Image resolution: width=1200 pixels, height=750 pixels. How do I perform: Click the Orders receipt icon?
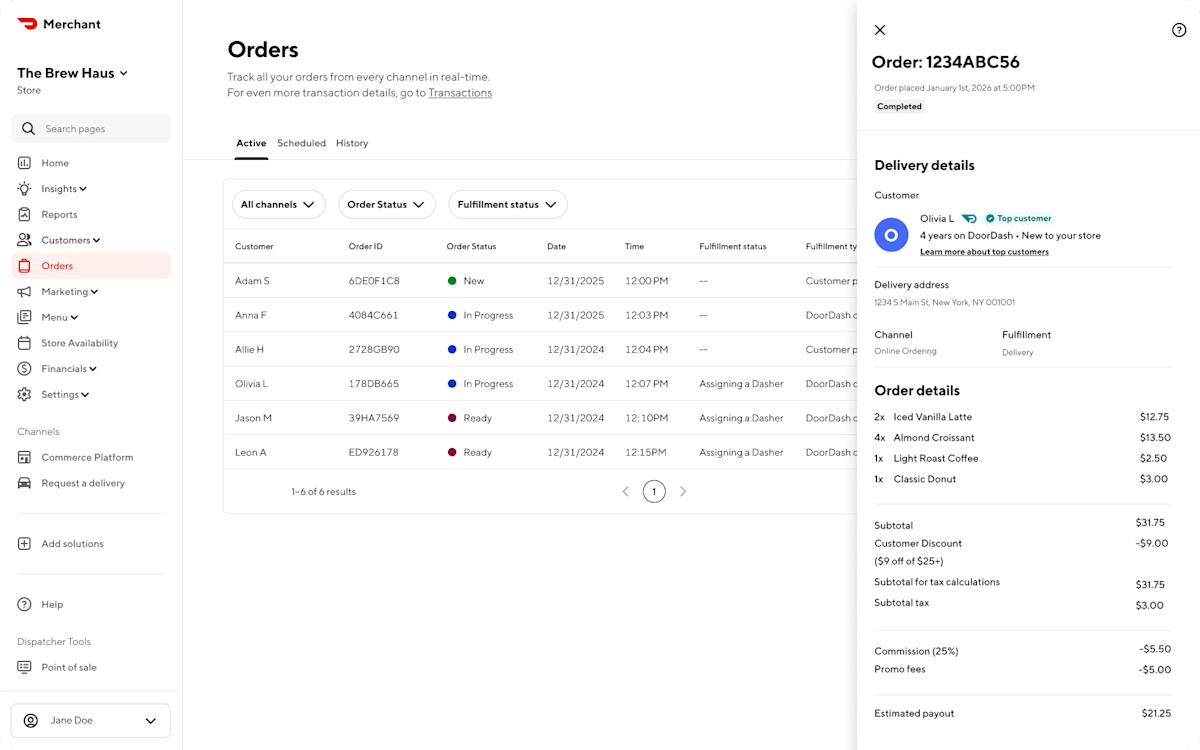tap(22, 265)
